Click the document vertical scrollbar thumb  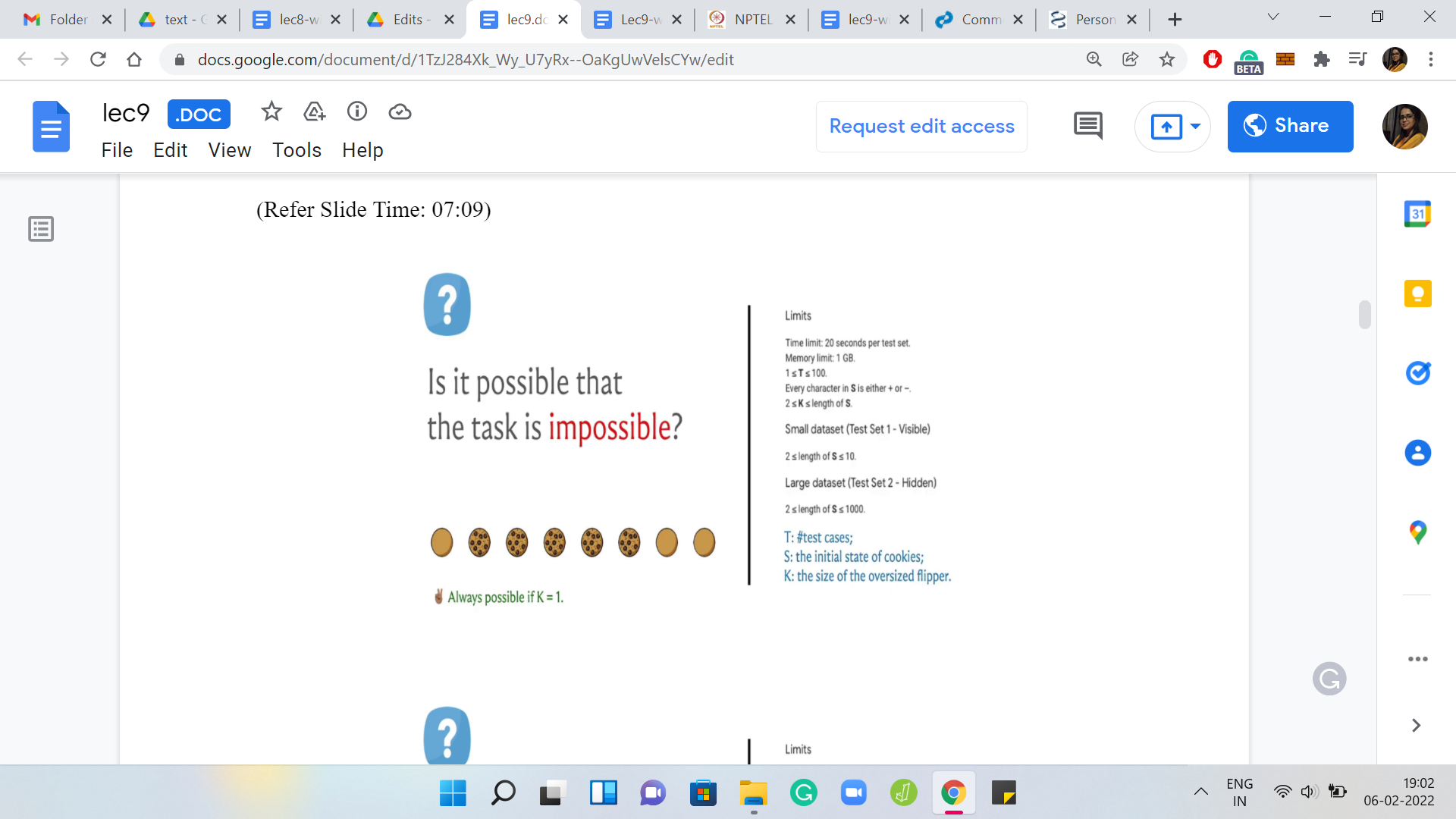pyautogui.click(x=1365, y=315)
